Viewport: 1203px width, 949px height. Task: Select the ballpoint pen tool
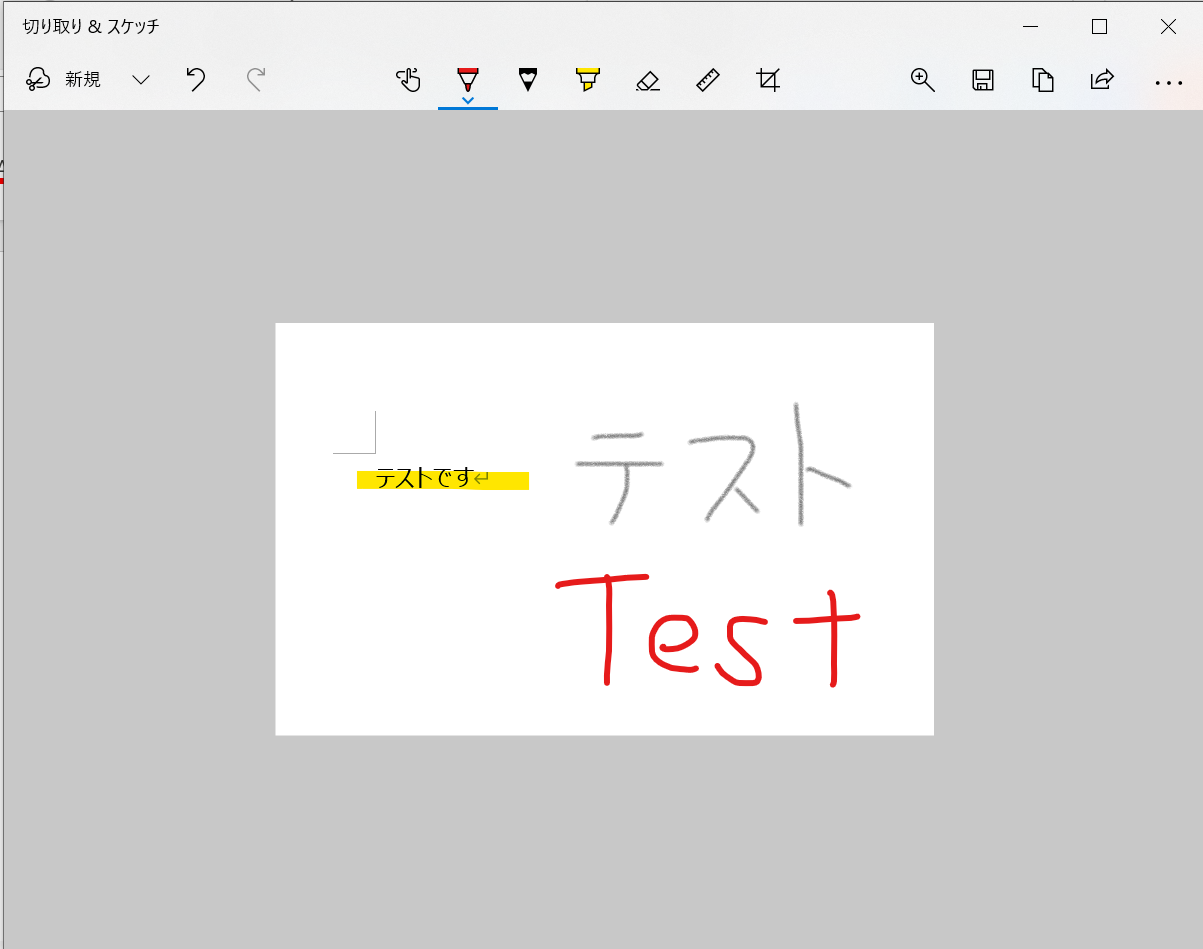coord(467,80)
